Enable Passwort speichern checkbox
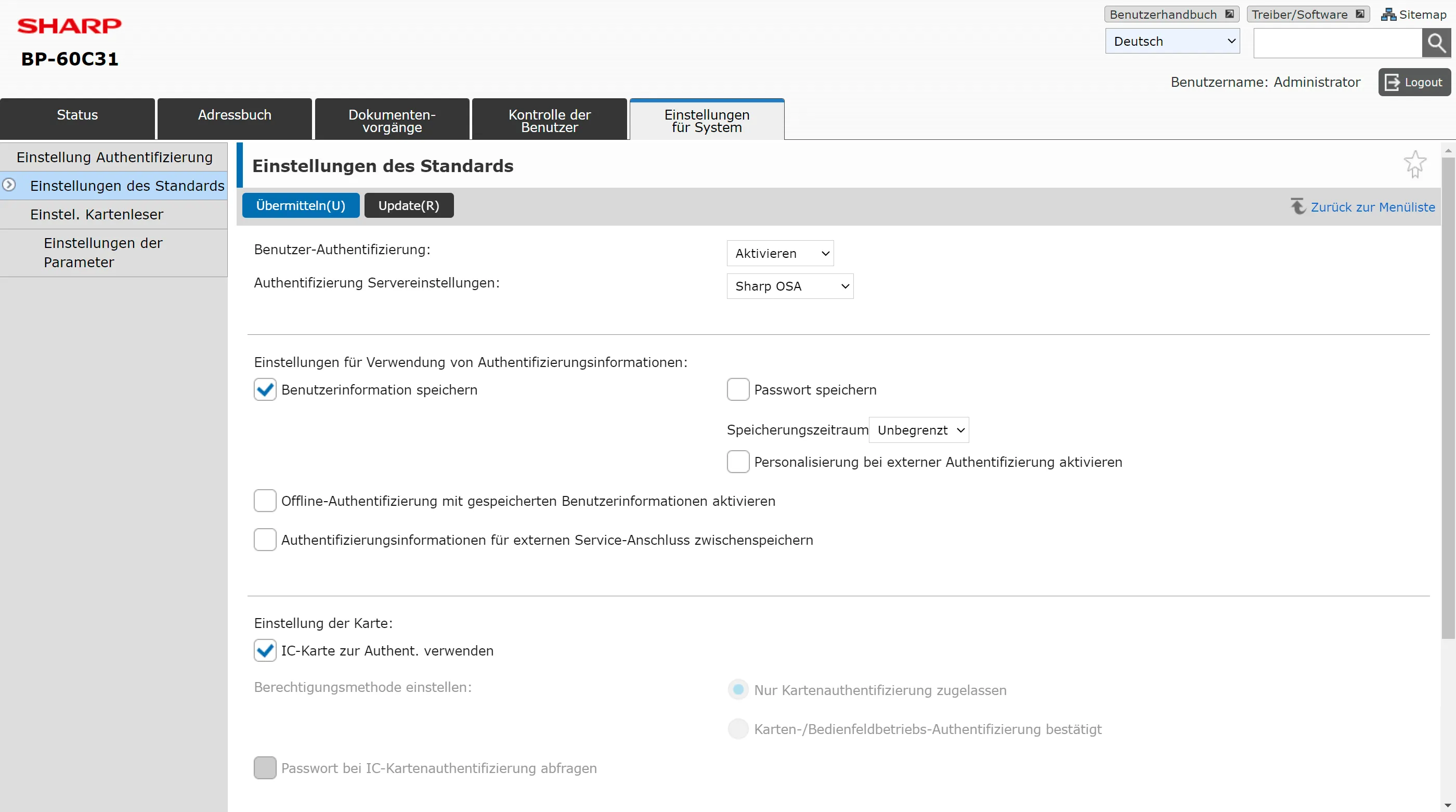This screenshot has height=812, width=1456. pos(737,390)
